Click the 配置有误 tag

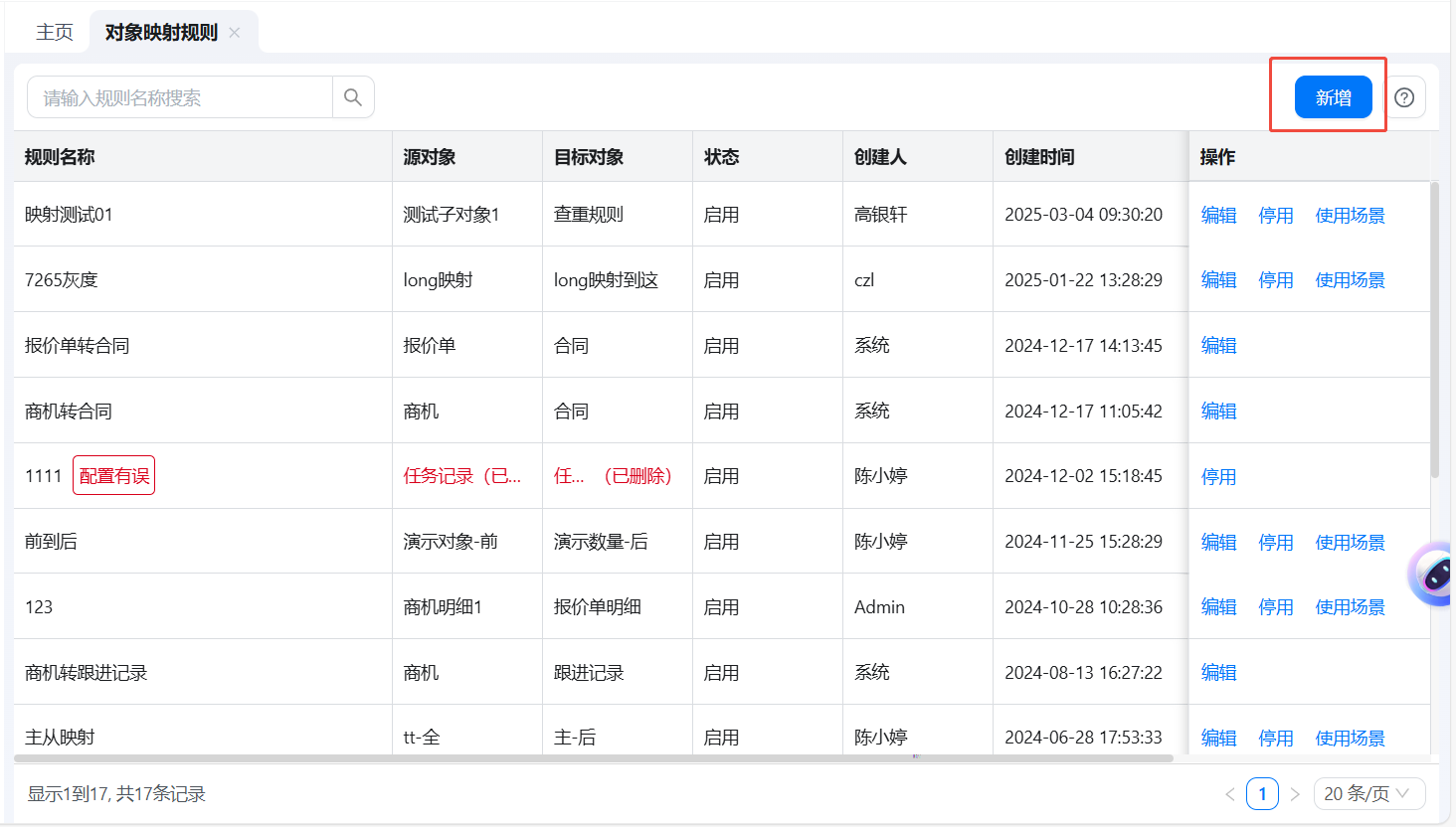114,476
